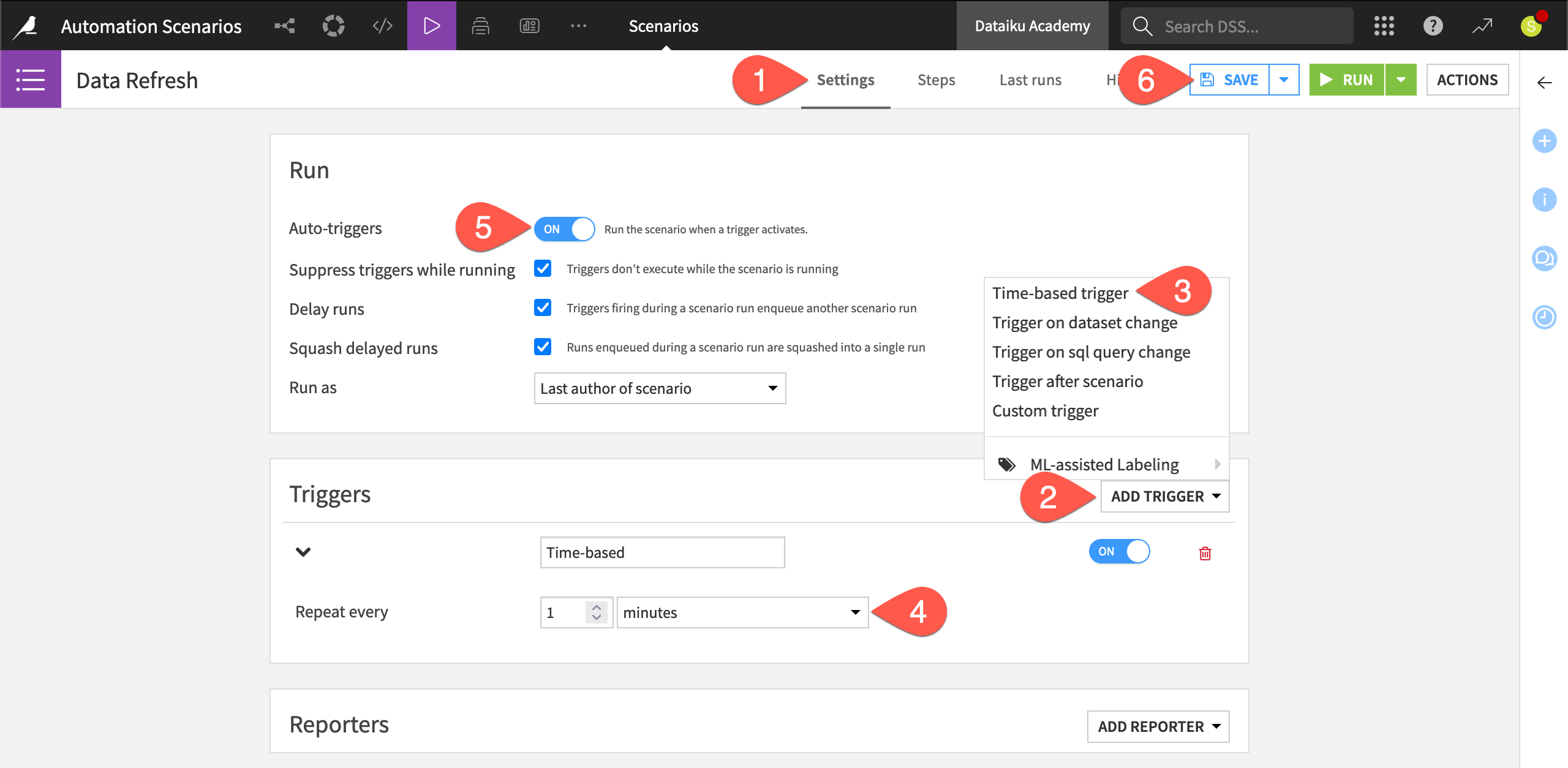Enable Suppress triggers while running checkbox

click(543, 268)
